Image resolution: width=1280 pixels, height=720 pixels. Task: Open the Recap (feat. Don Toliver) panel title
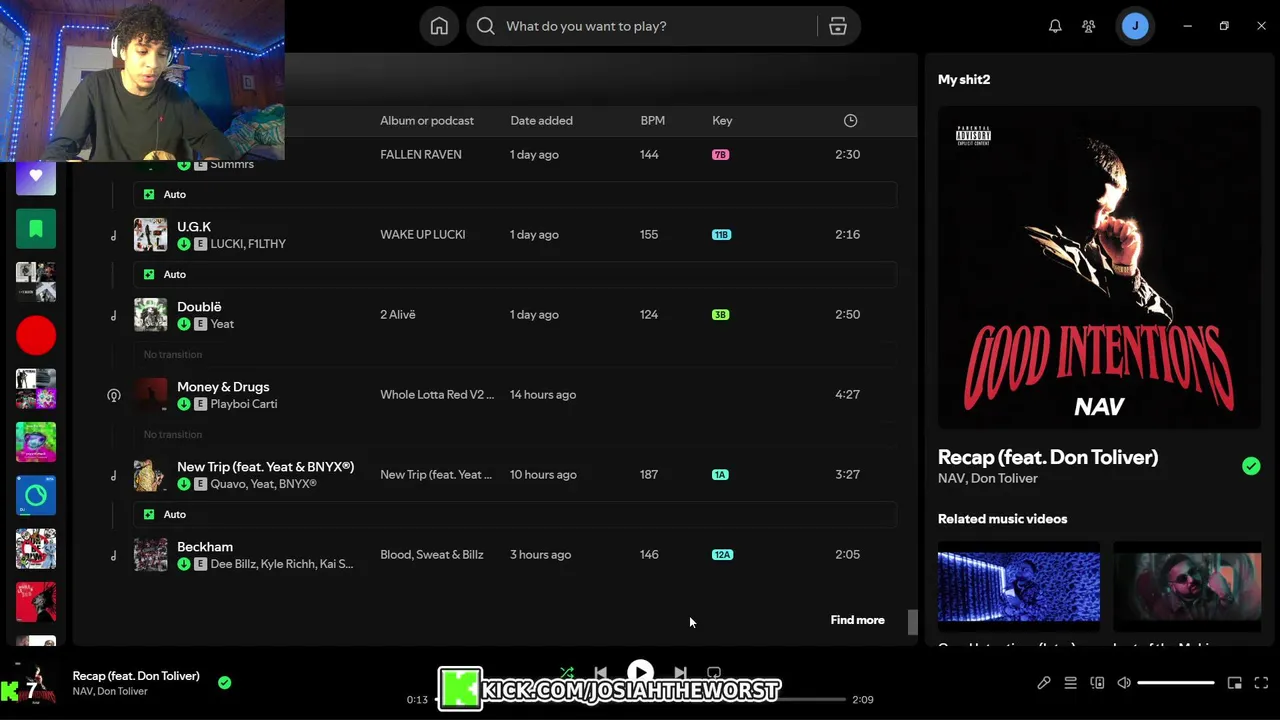tap(1048, 457)
